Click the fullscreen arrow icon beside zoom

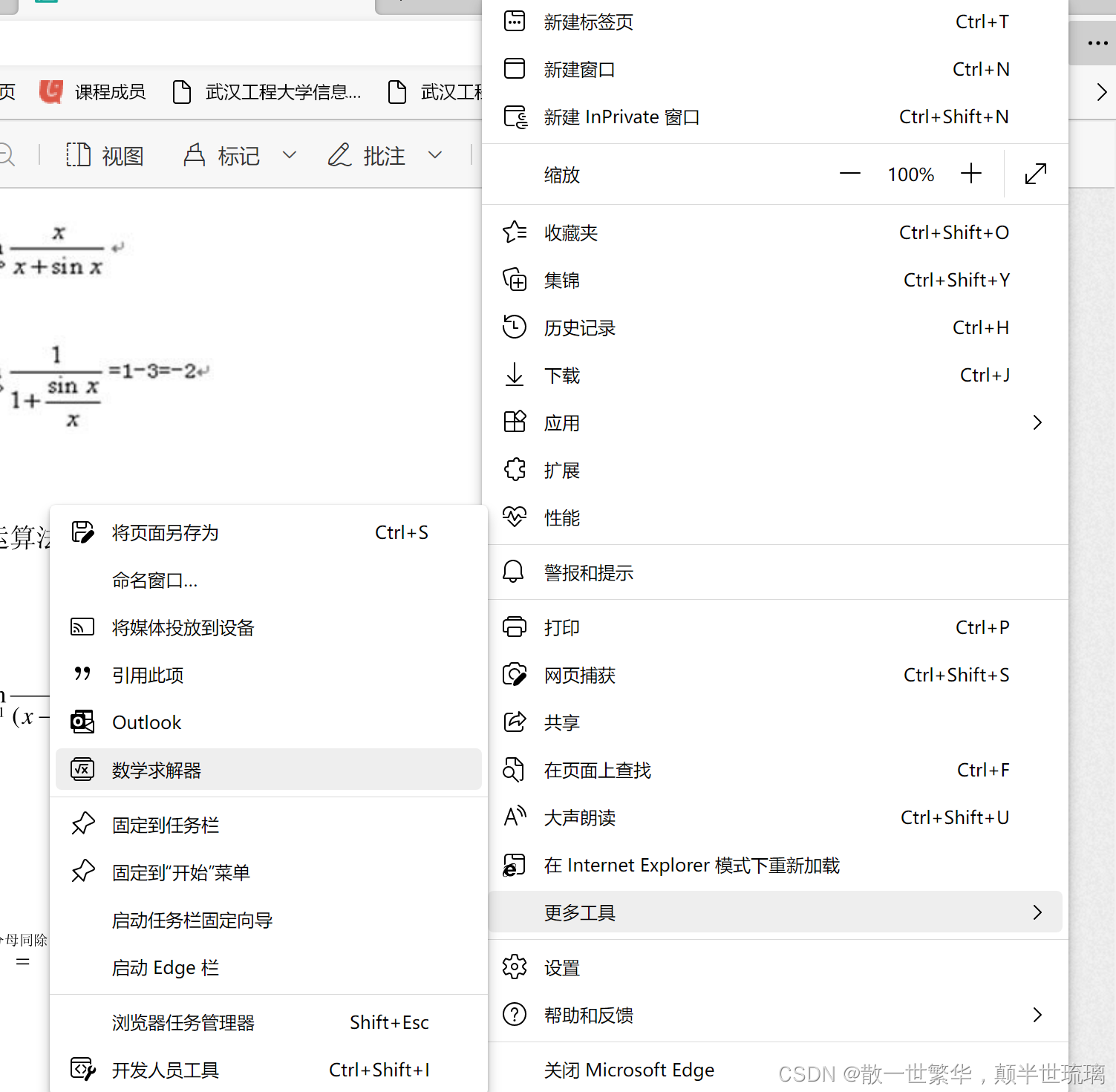point(1036,174)
